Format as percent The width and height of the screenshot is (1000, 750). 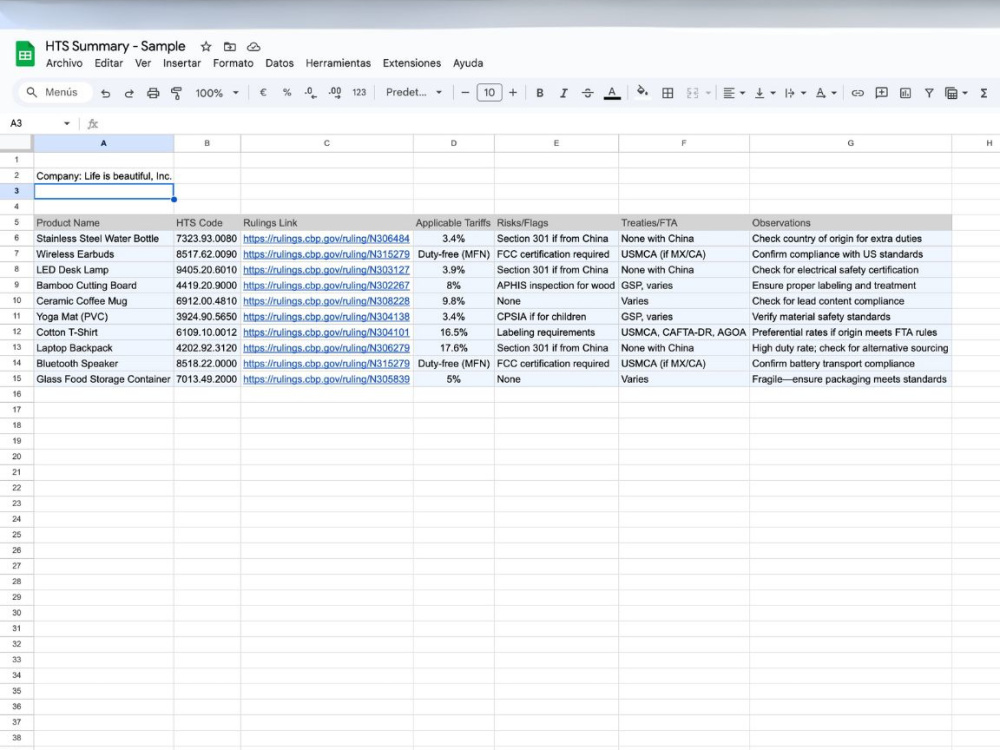tap(287, 92)
